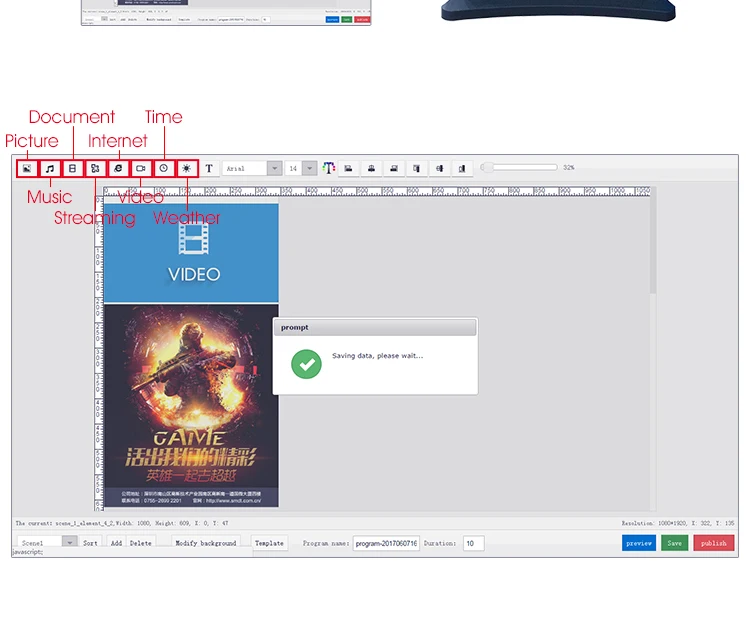
Task: Select the GAME poster image on canvas
Action: coord(191,406)
